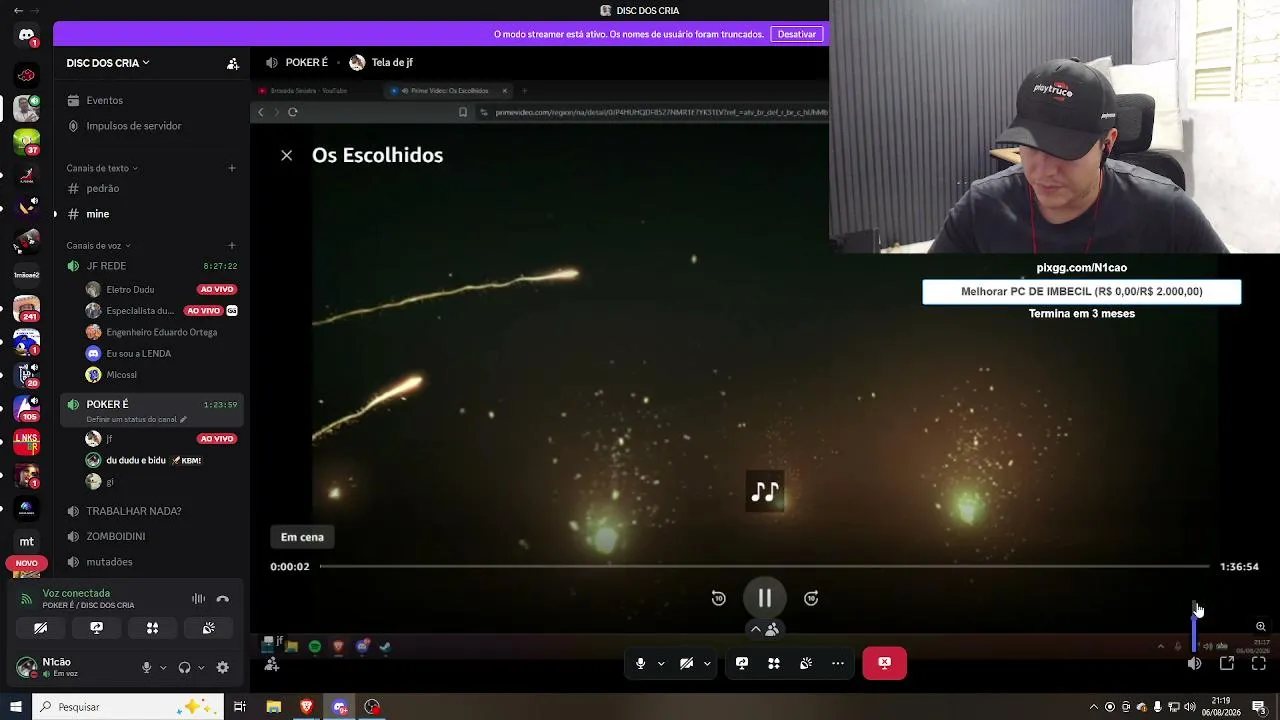This screenshot has width=1280, height=720.
Task: Toggle camera in the call control bar
Action: pyautogui.click(x=687, y=663)
